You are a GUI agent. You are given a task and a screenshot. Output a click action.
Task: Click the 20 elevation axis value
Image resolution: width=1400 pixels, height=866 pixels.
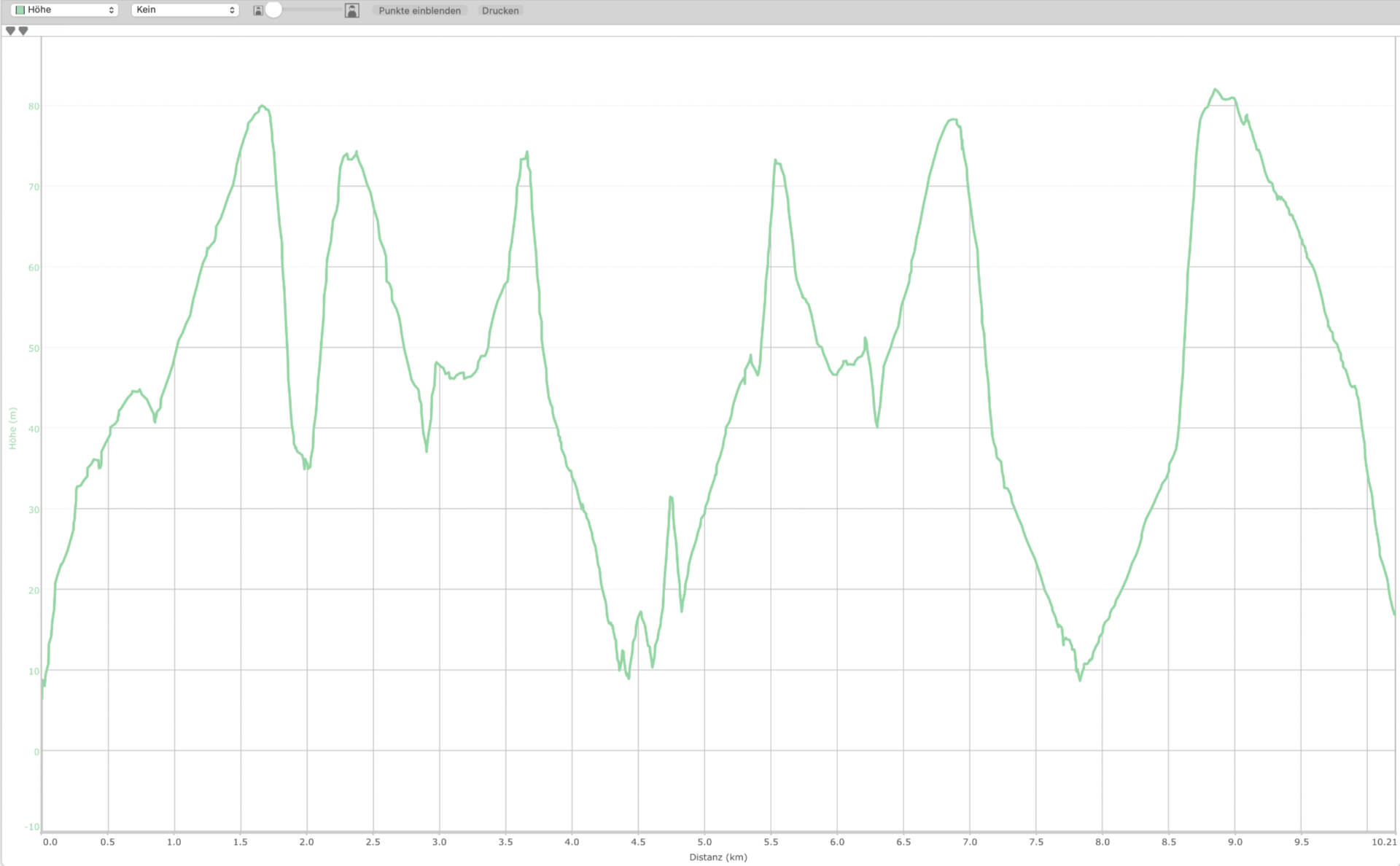point(34,590)
